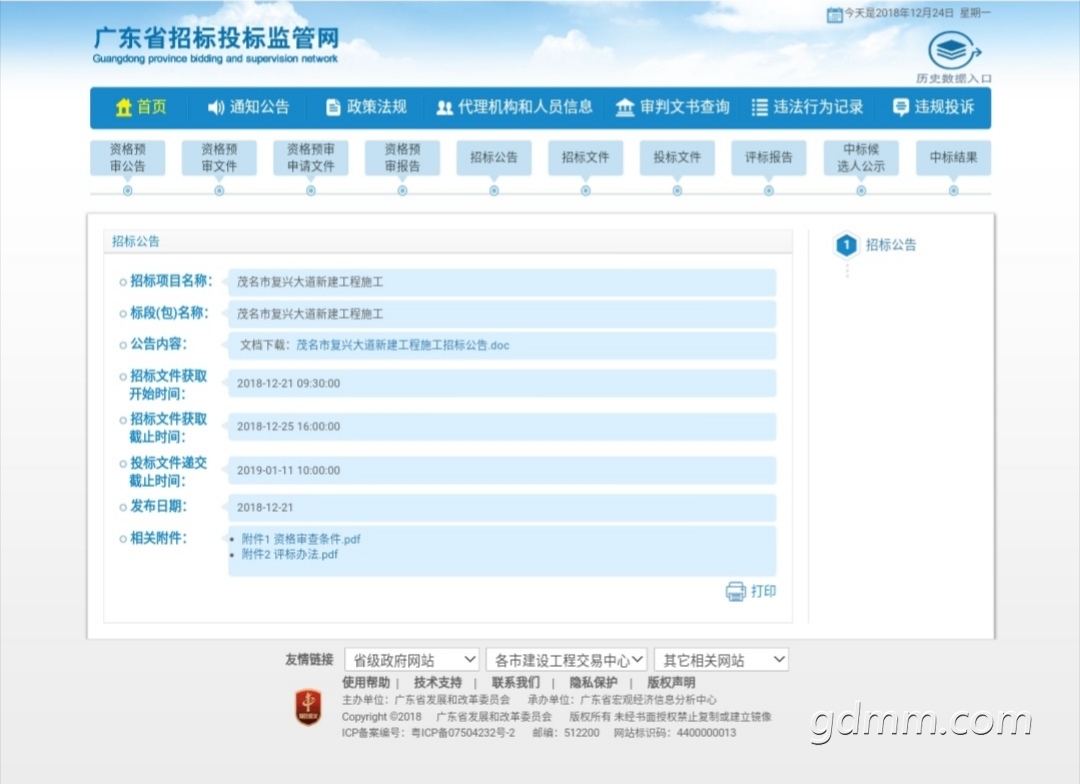The width and height of the screenshot is (1080, 784).
Task: Select the 资格预审报告 stage tab
Action: [x=402, y=158]
